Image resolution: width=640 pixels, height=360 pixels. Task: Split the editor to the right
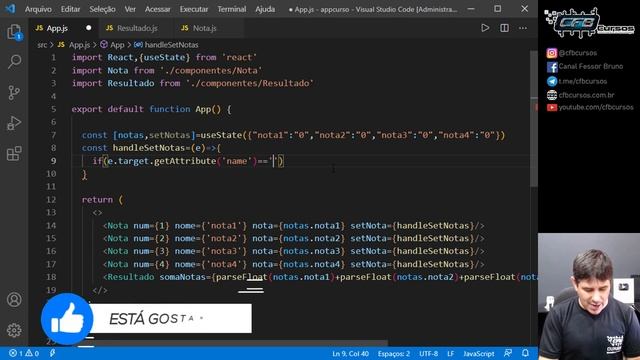pyautogui.click(x=504, y=28)
